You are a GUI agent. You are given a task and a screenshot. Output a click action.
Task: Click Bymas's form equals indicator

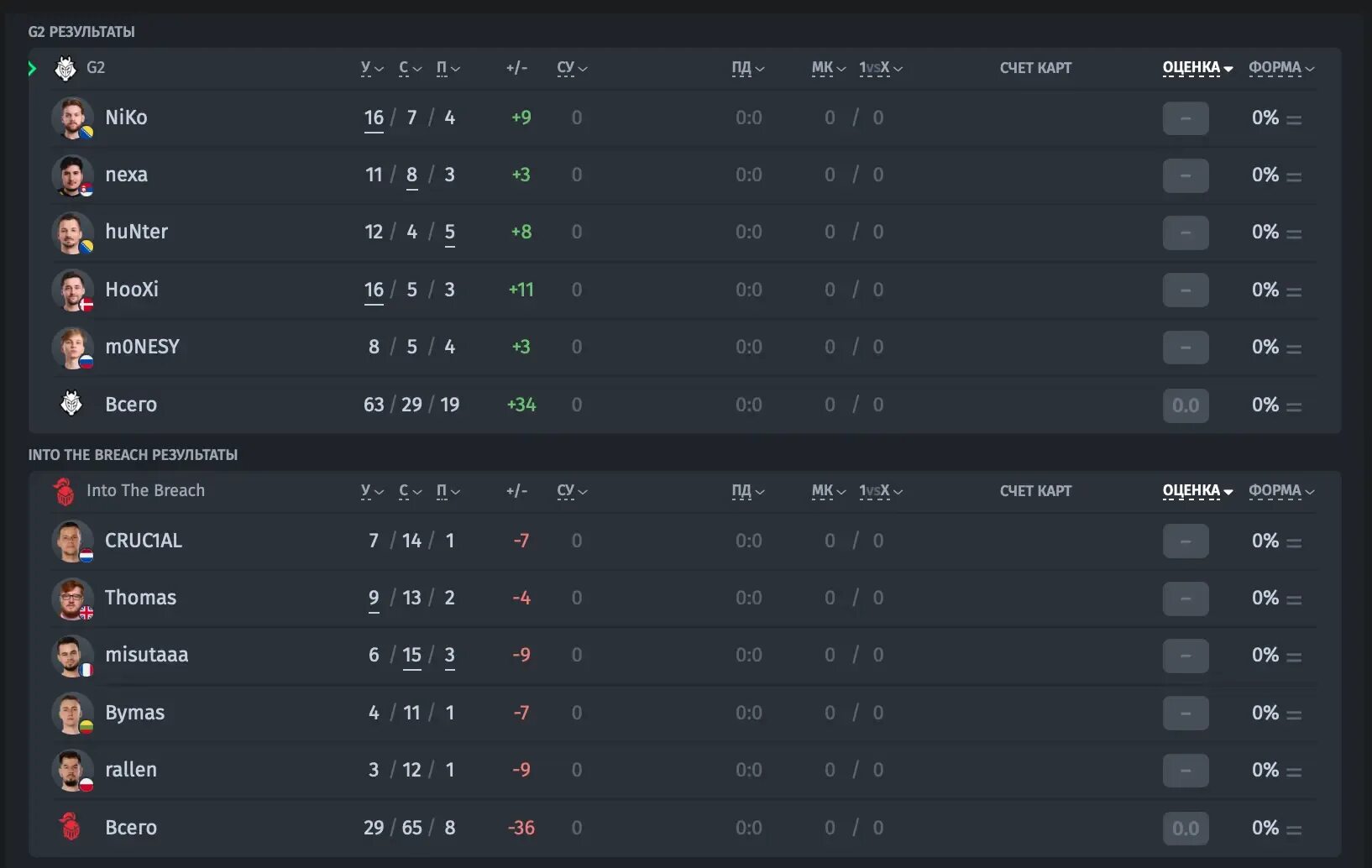tap(1294, 715)
